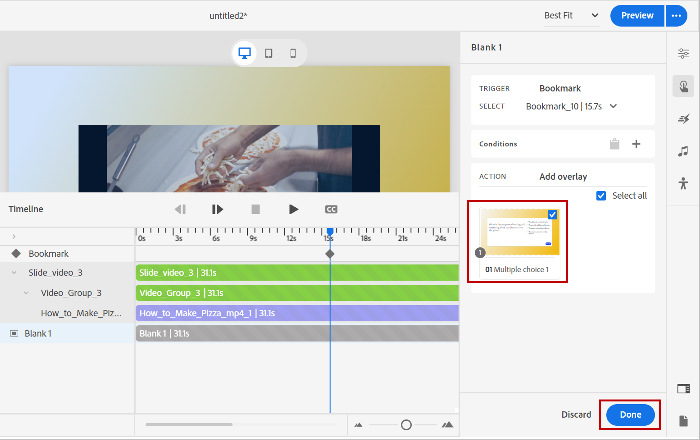Untick the checkbox on Multiple choice thumbnail

point(553,215)
